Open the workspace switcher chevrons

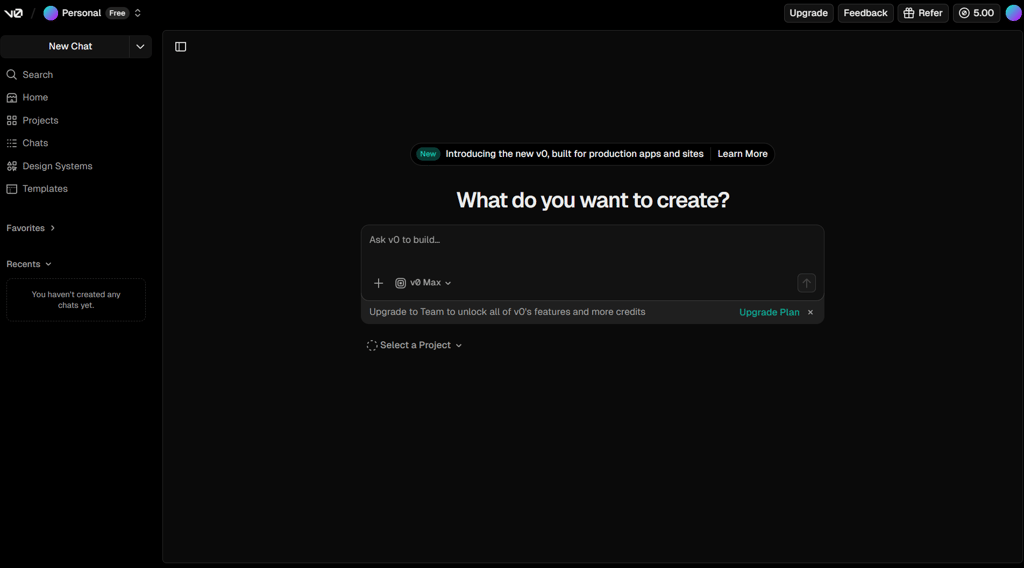click(x=138, y=13)
